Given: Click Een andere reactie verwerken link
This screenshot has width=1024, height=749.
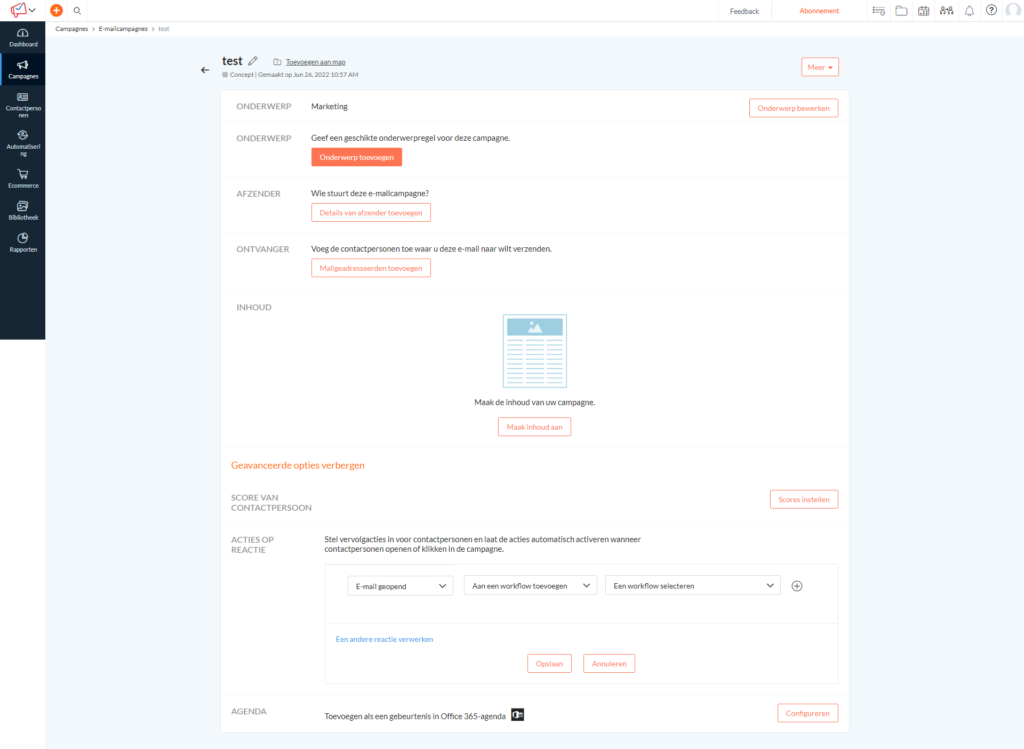Looking at the screenshot, I should tap(384, 639).
